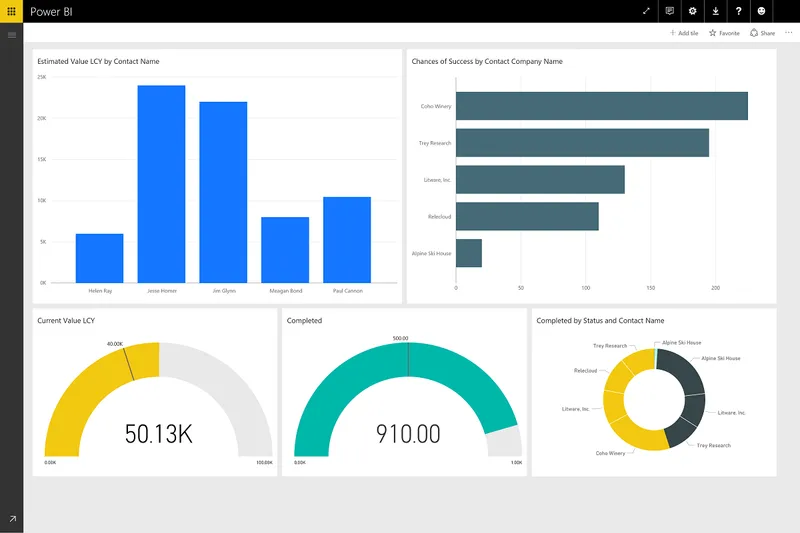Viewport: 800px width, 533px height.
Task: Click the Coho Winery axis label in bar chart
Action: click(436, 106)
